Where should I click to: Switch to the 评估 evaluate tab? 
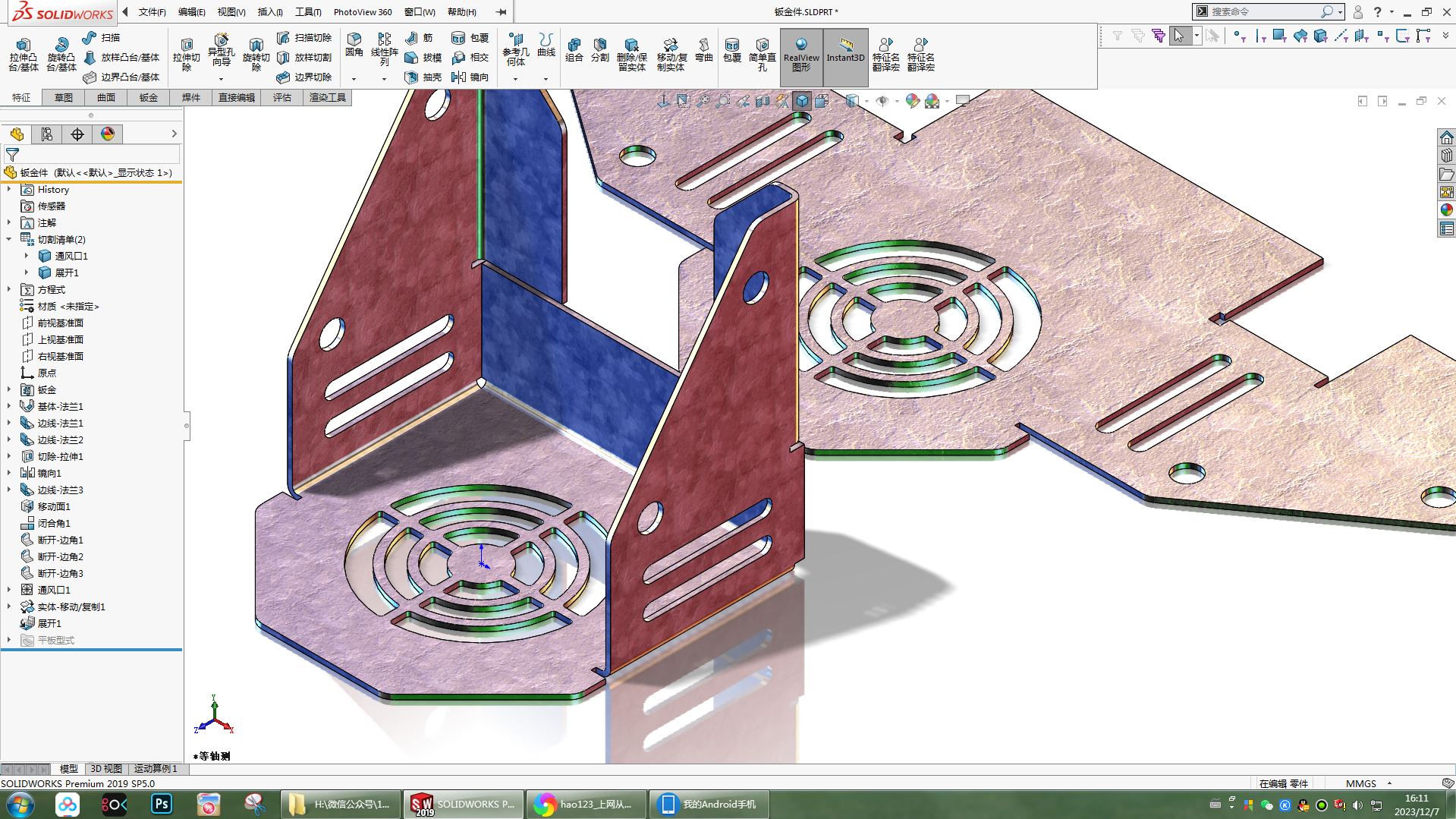(x=282, y=97)
